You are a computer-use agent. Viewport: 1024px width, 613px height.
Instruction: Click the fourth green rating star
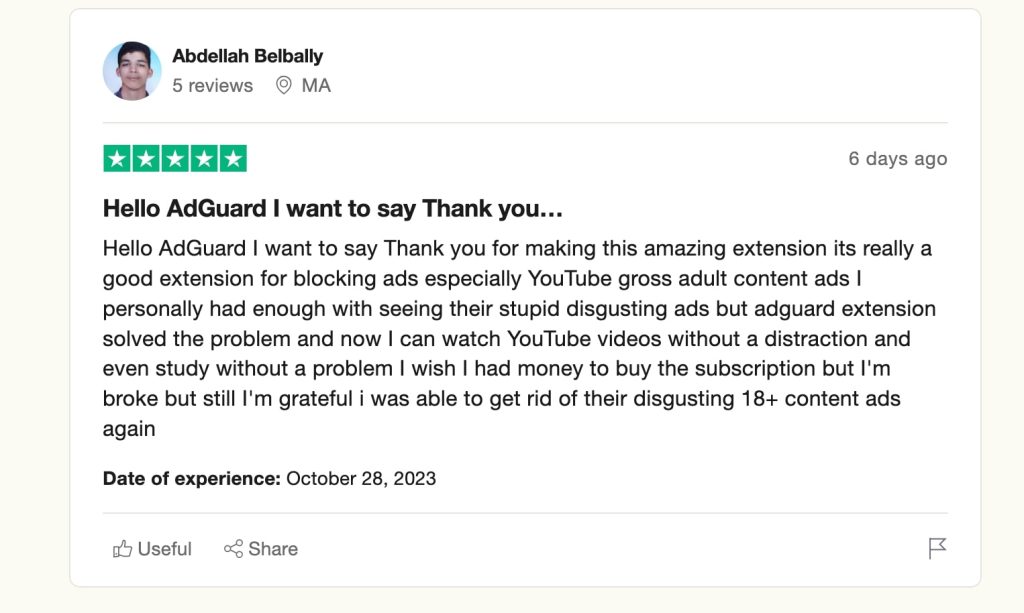pyautogui.click(x=204, y=159)
